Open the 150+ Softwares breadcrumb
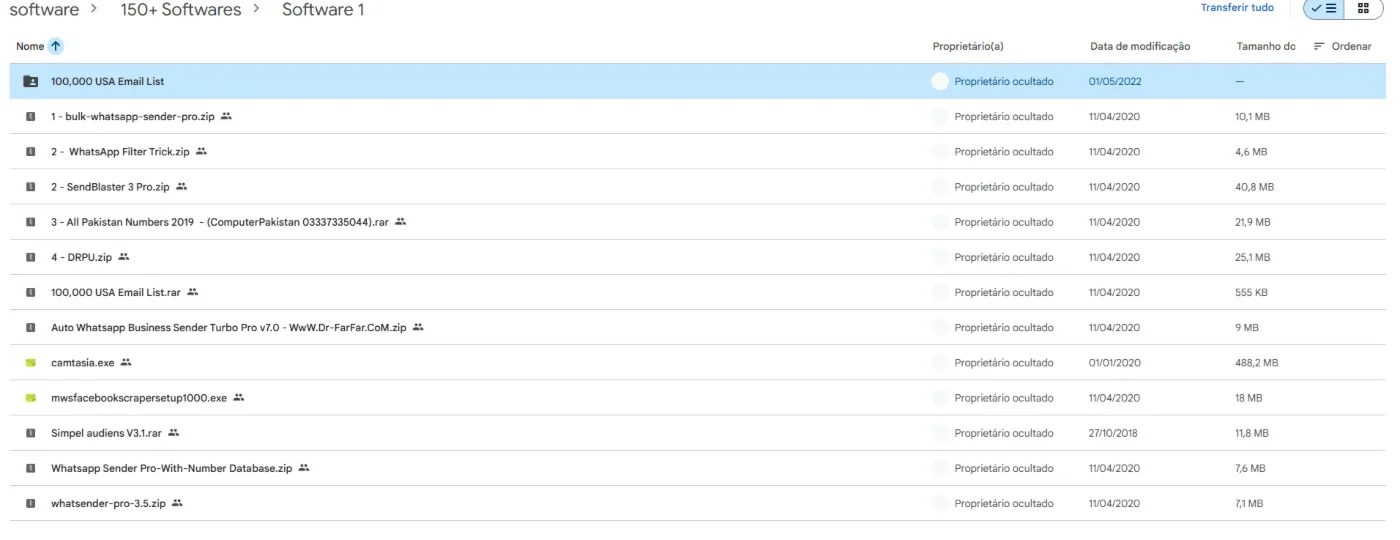 tap(181, 10)
